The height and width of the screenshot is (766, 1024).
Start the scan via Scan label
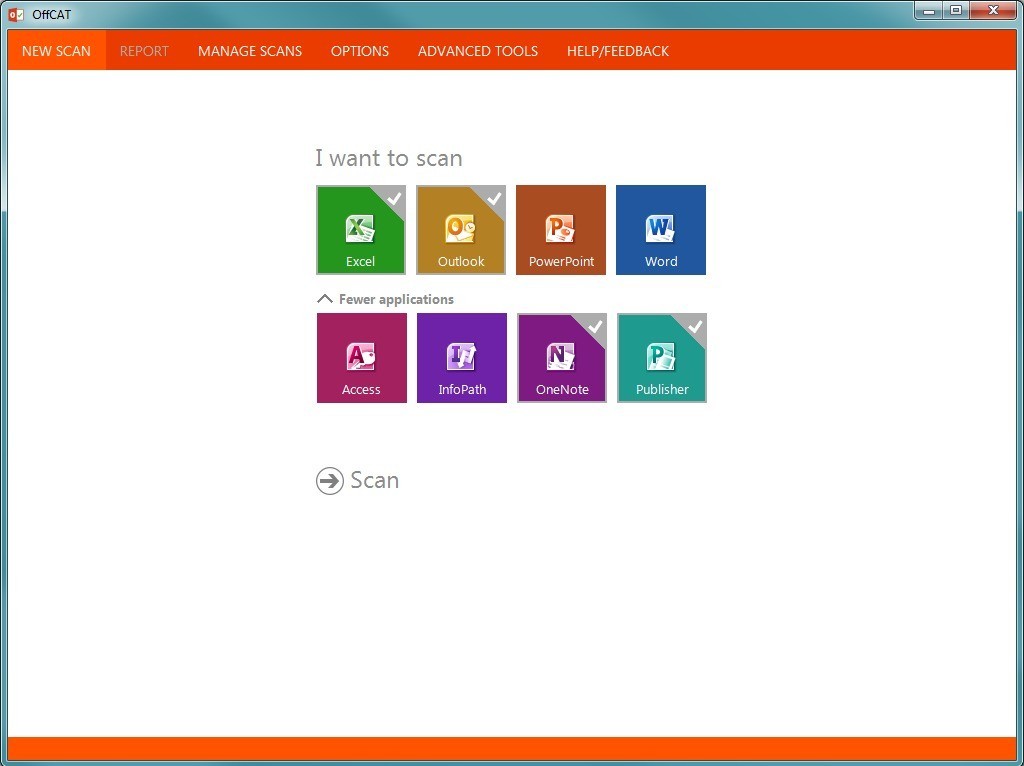tap(374, 481)
